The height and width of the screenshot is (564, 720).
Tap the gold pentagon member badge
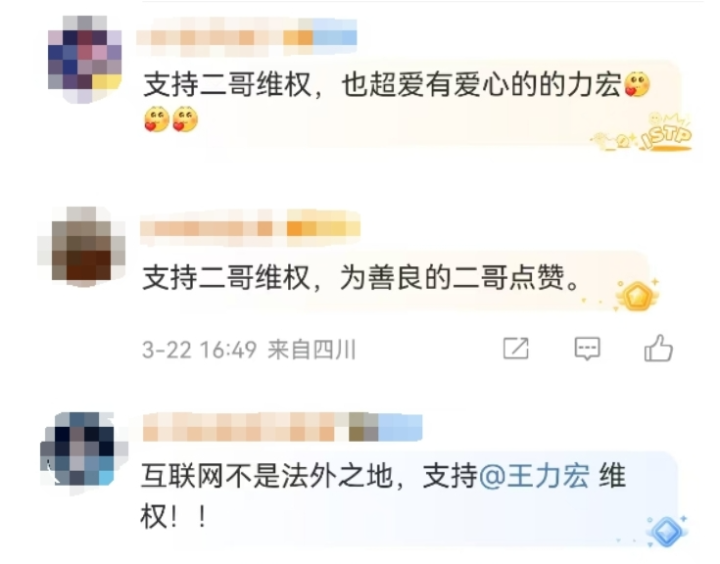638,296
